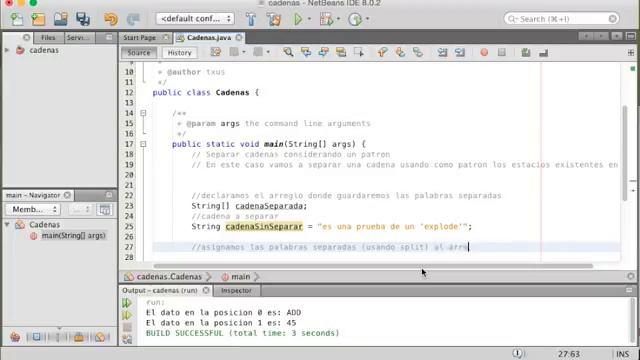
Task: Click the Redo arrow icon
Action: coord(133,19)
